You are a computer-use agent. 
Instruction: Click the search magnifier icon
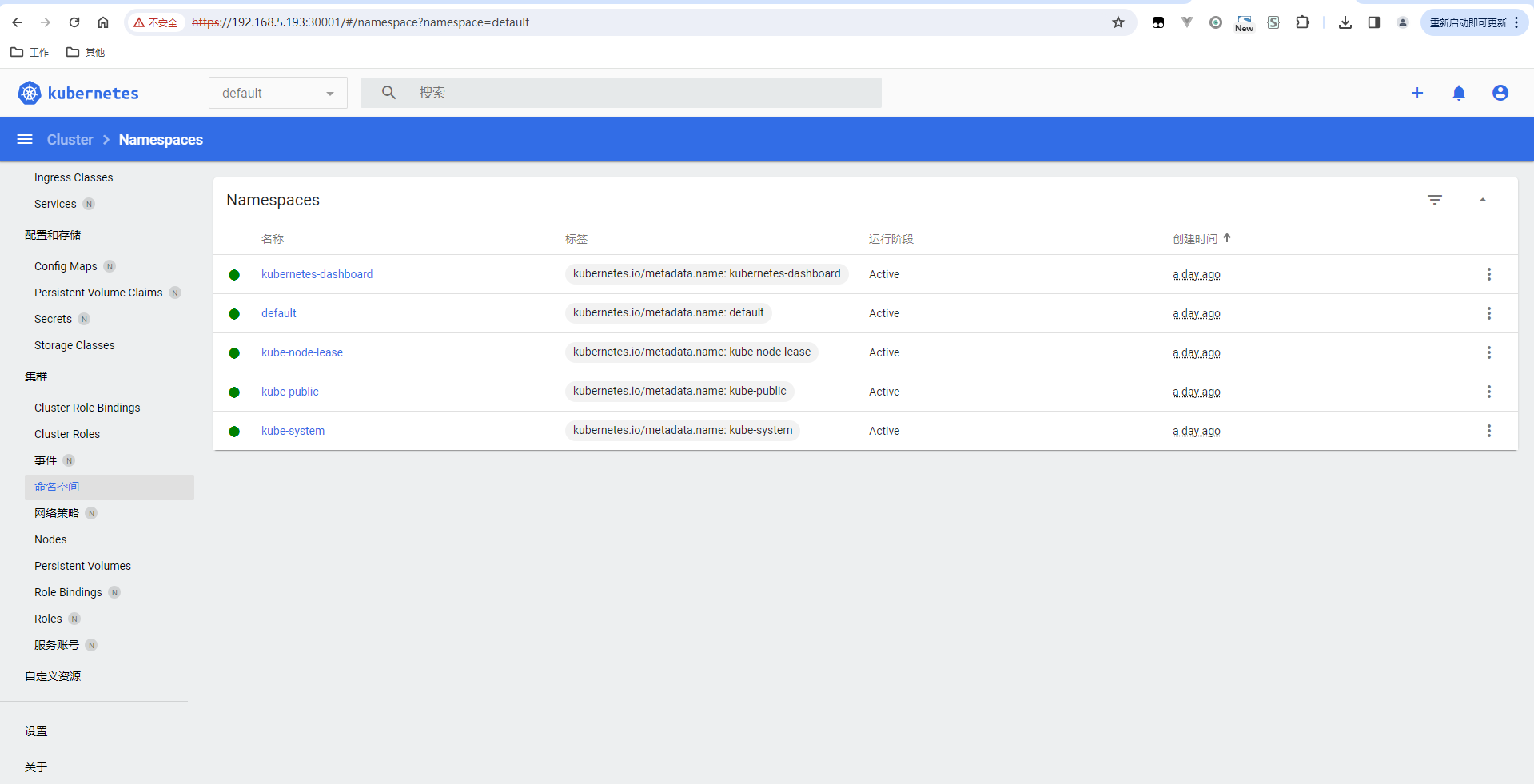click(388, 93)
